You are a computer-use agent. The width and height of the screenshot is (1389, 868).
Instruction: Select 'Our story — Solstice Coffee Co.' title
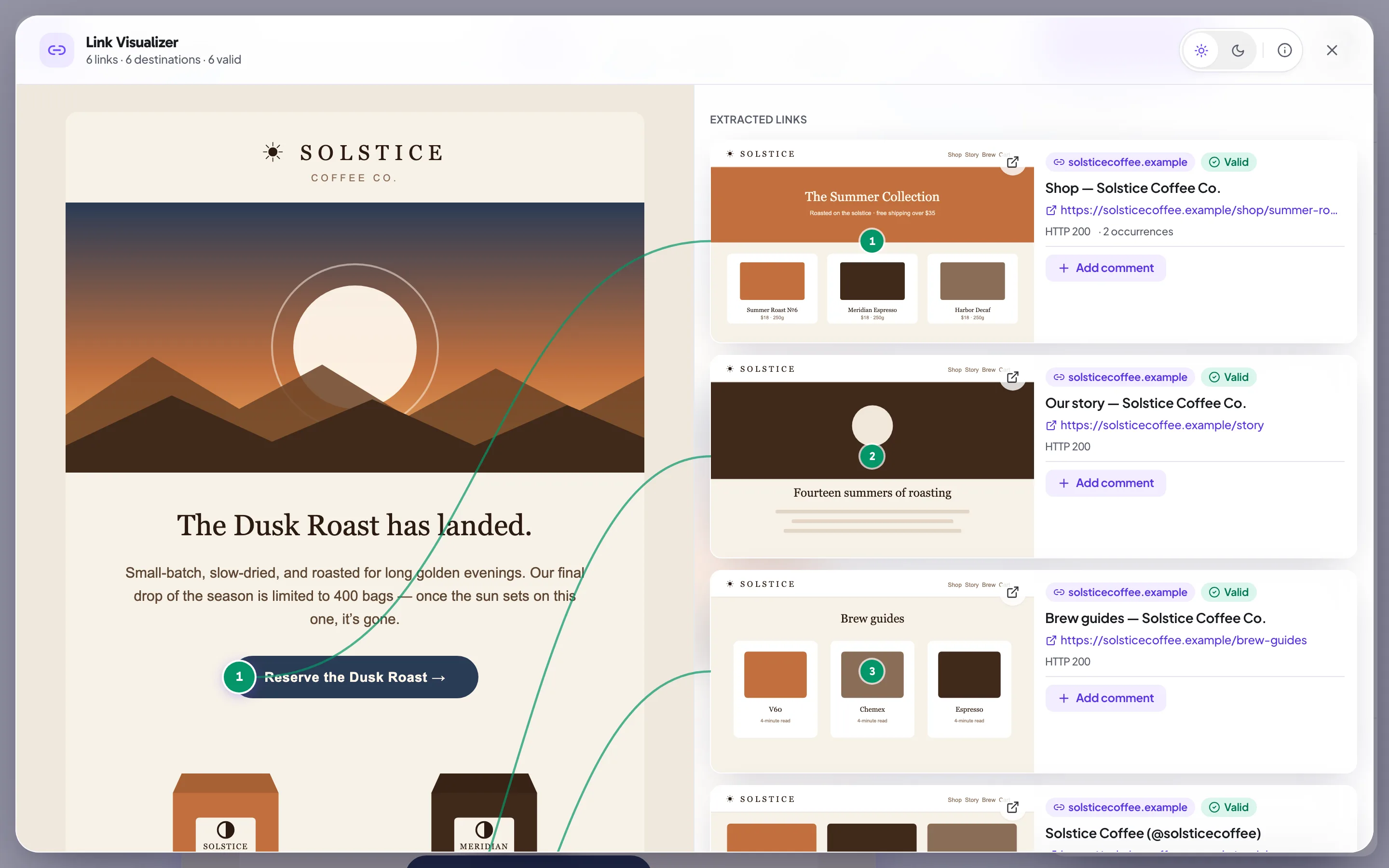[1145, 404]
